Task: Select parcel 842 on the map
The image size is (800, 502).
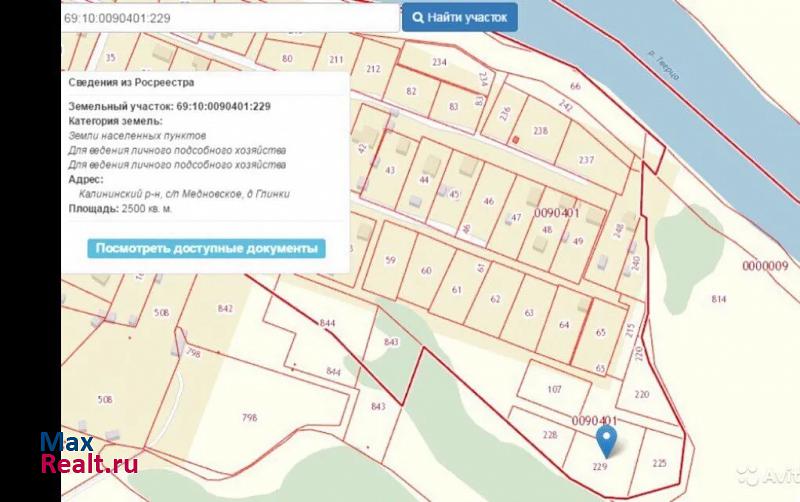Action: click(x=224, y=309)
